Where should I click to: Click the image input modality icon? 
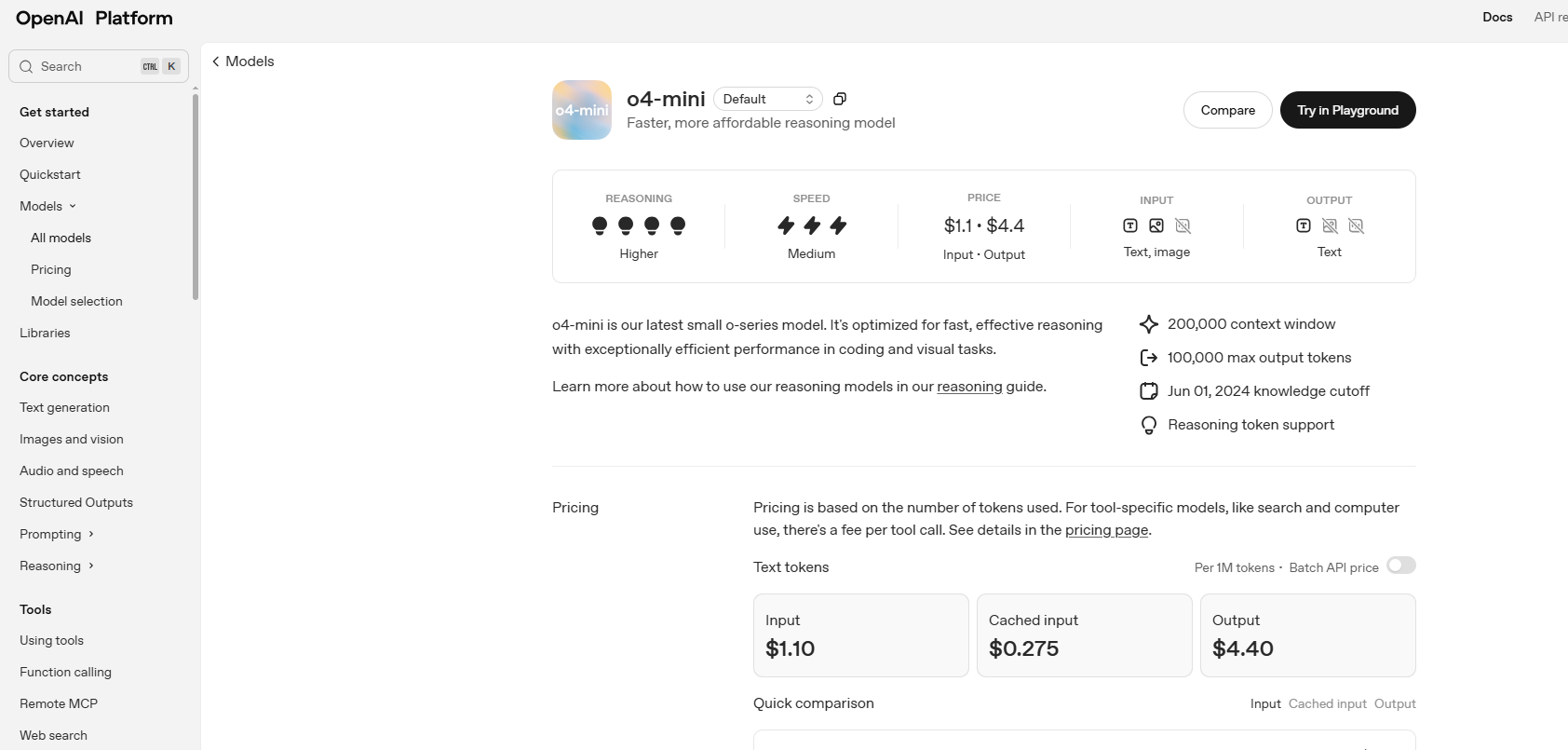(1156, 225)
